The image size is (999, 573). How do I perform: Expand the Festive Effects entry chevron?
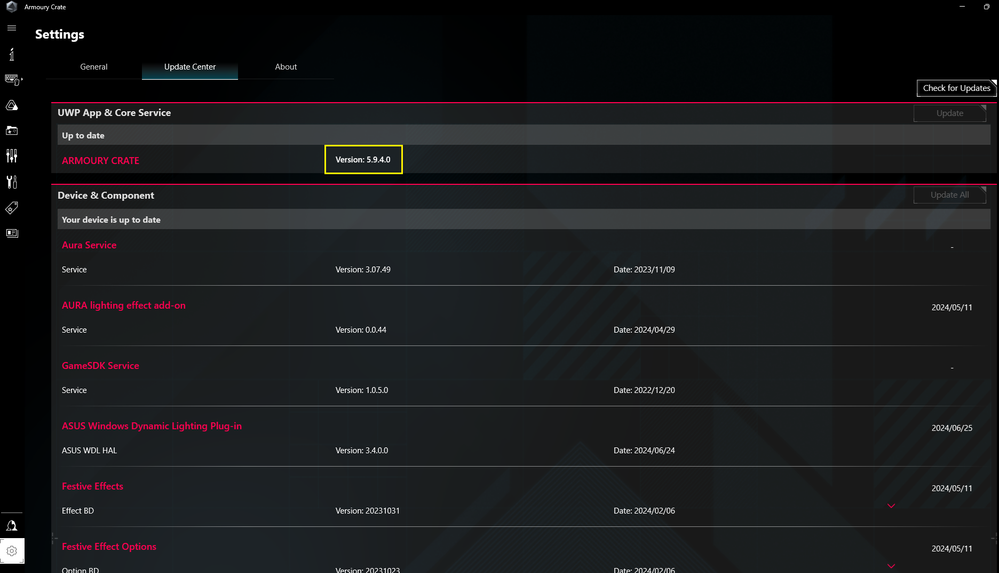click(x=891, y=506)
